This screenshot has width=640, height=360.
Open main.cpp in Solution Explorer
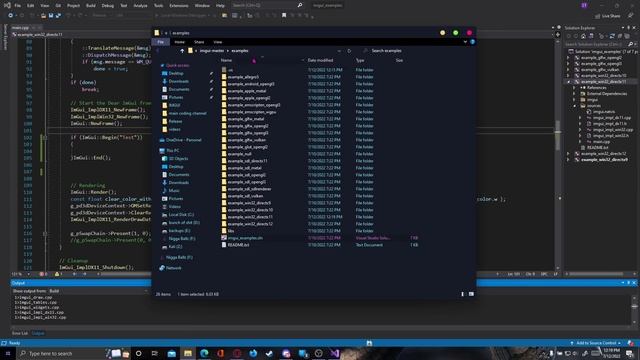tap(601, 142)
